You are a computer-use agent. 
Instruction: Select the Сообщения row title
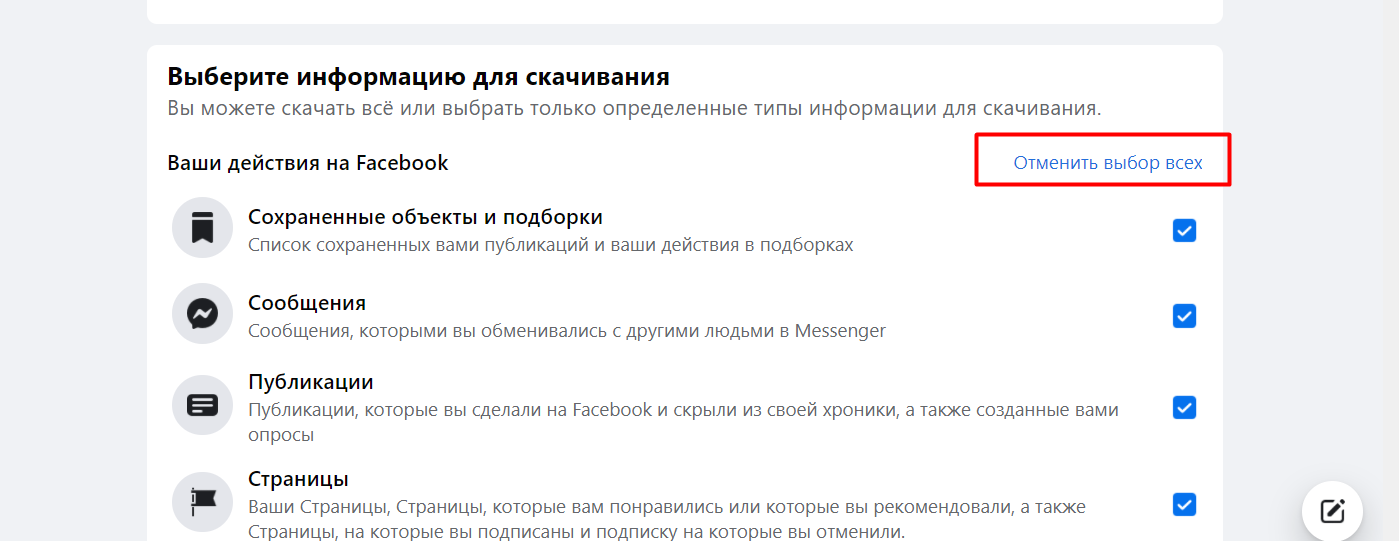(x=307, y=303)
